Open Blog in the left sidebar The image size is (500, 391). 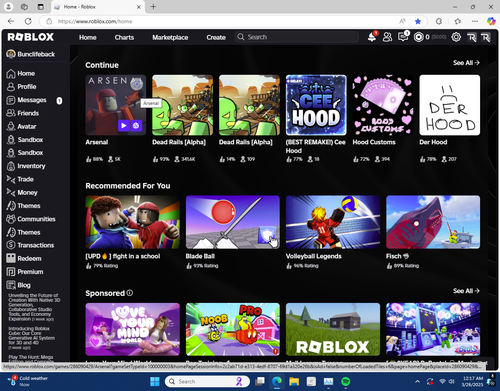coord(19,285)
